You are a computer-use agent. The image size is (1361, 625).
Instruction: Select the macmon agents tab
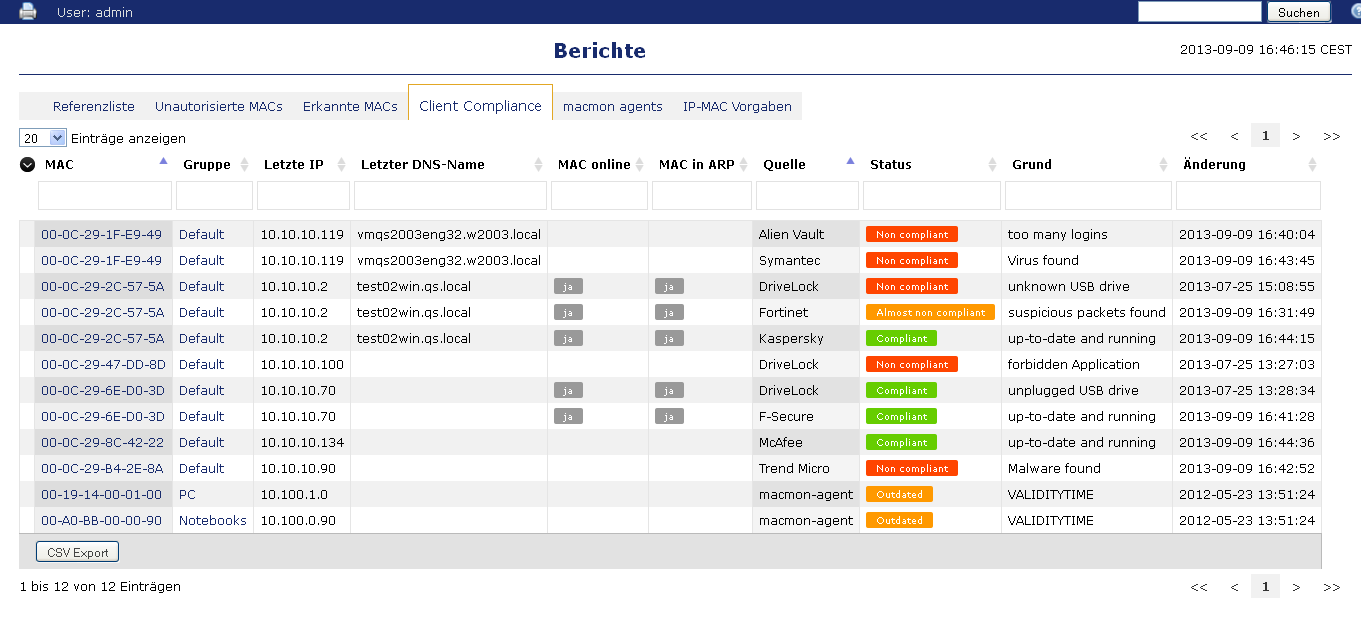(612, 106)
